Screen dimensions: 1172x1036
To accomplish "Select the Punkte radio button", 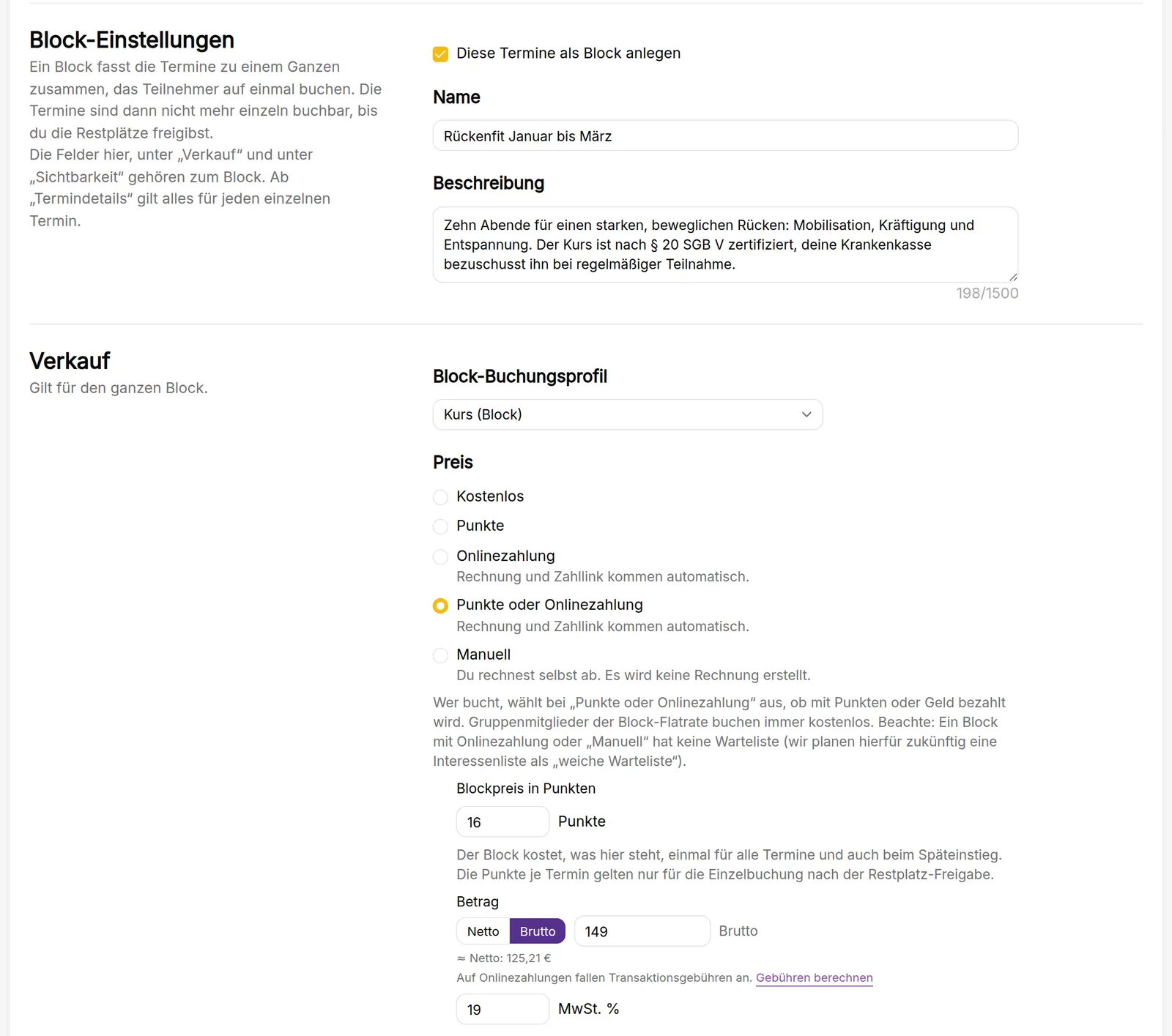I will click(440, 526).
